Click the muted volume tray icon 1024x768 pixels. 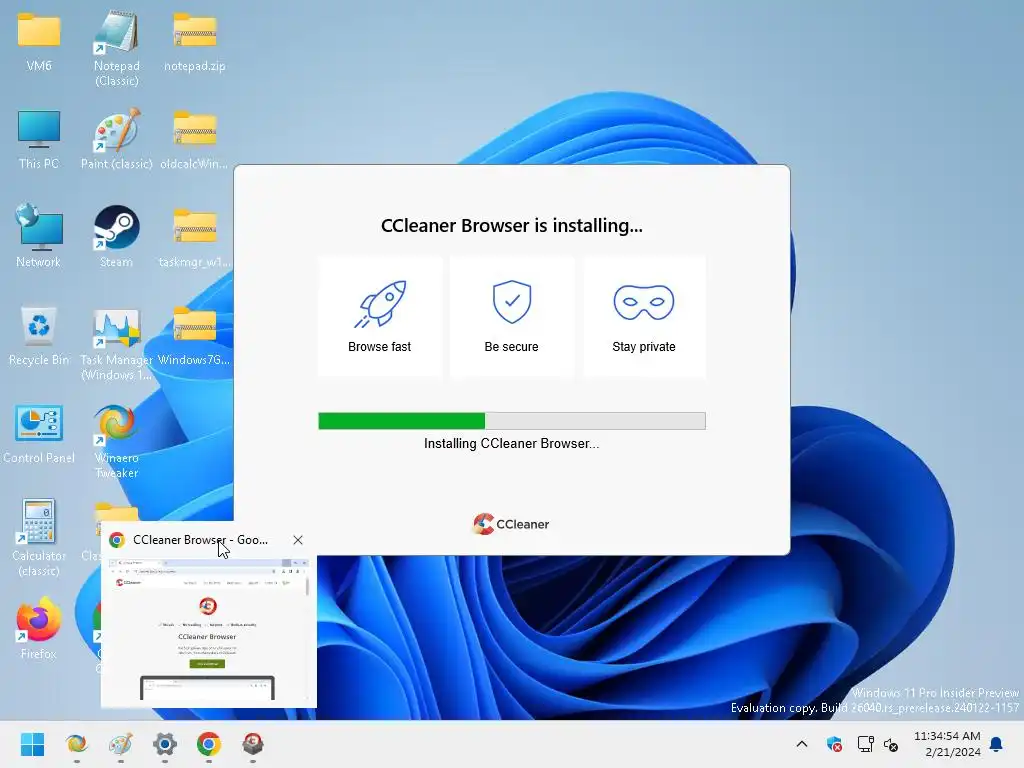coord(891,744)
